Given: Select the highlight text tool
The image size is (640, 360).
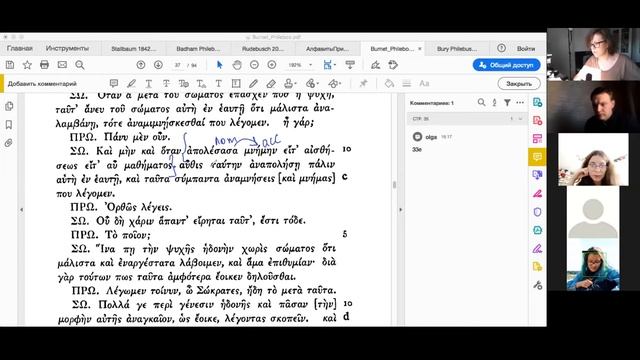Looking at the screenshot, I should tap(131, 84).
